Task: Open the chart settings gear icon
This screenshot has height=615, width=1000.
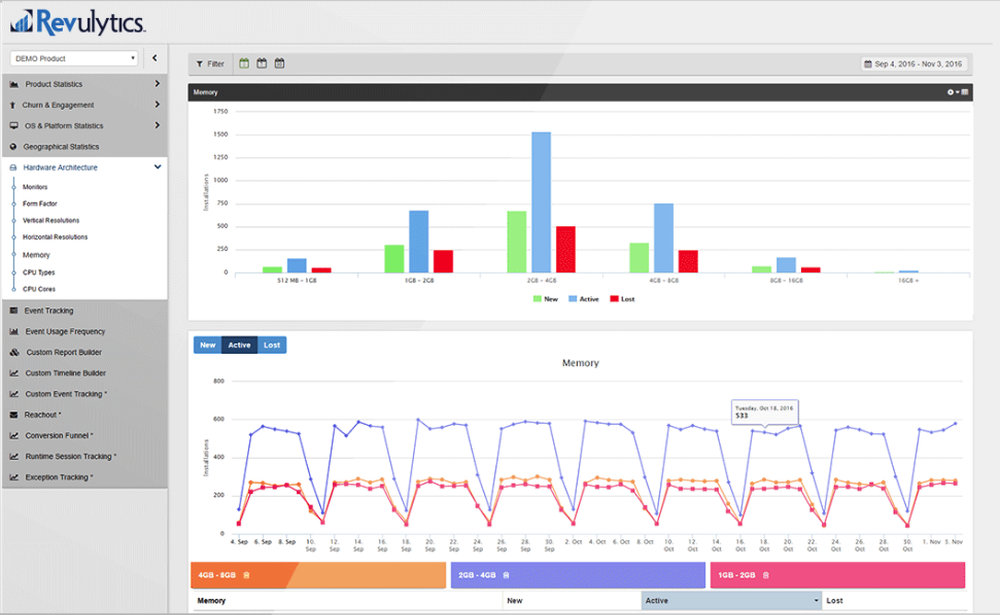Action: click(x=950, y=92)
